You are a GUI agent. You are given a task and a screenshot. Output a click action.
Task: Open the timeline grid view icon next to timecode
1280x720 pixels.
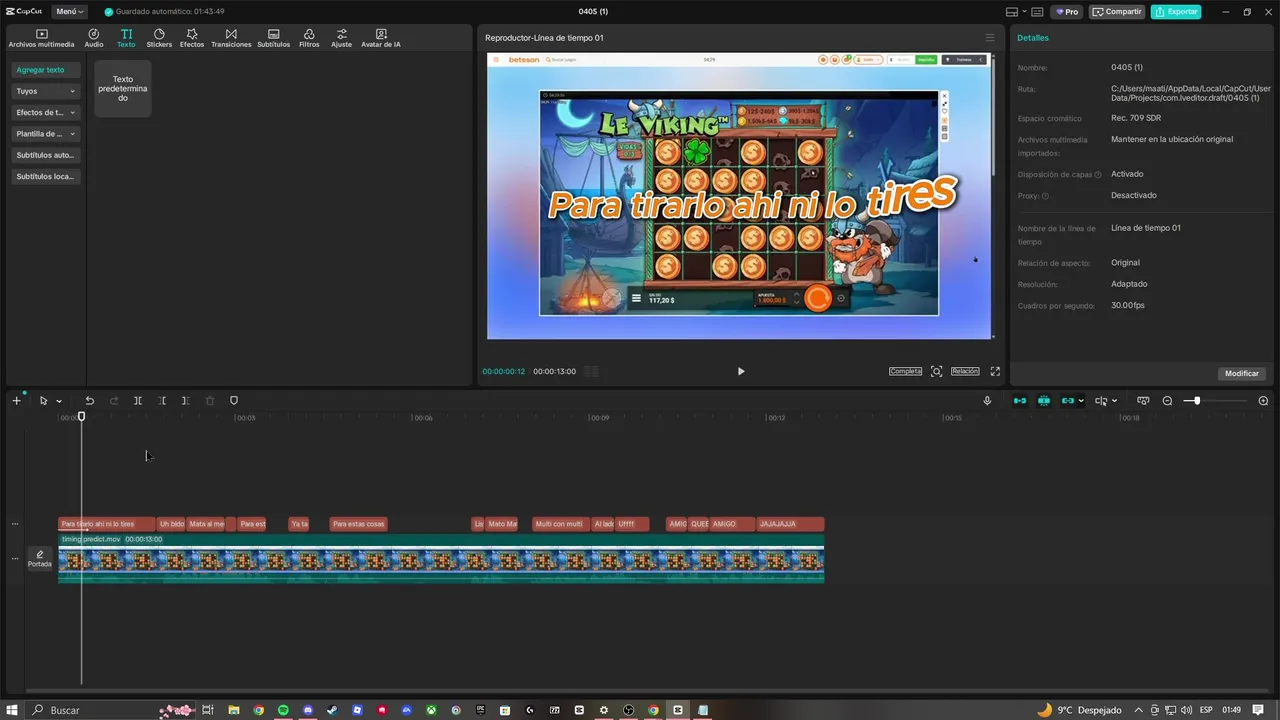(x=592, y=371)
